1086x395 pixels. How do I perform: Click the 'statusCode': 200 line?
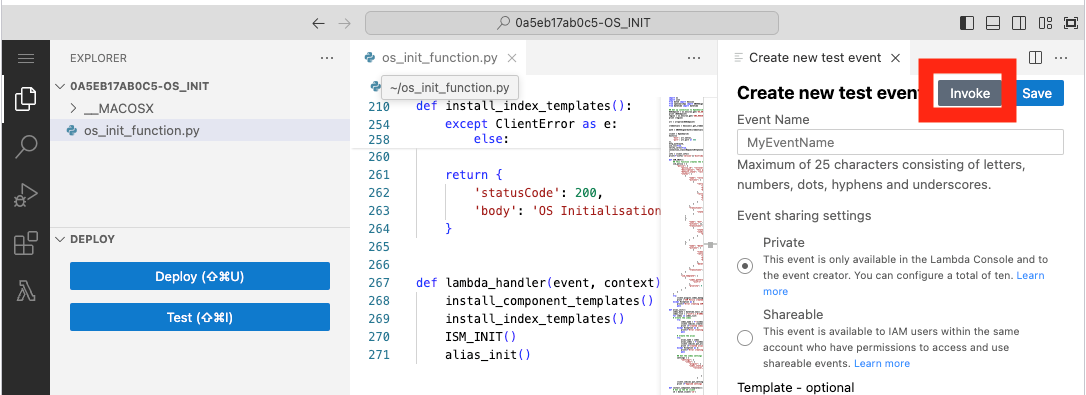[x=539, y=192]
